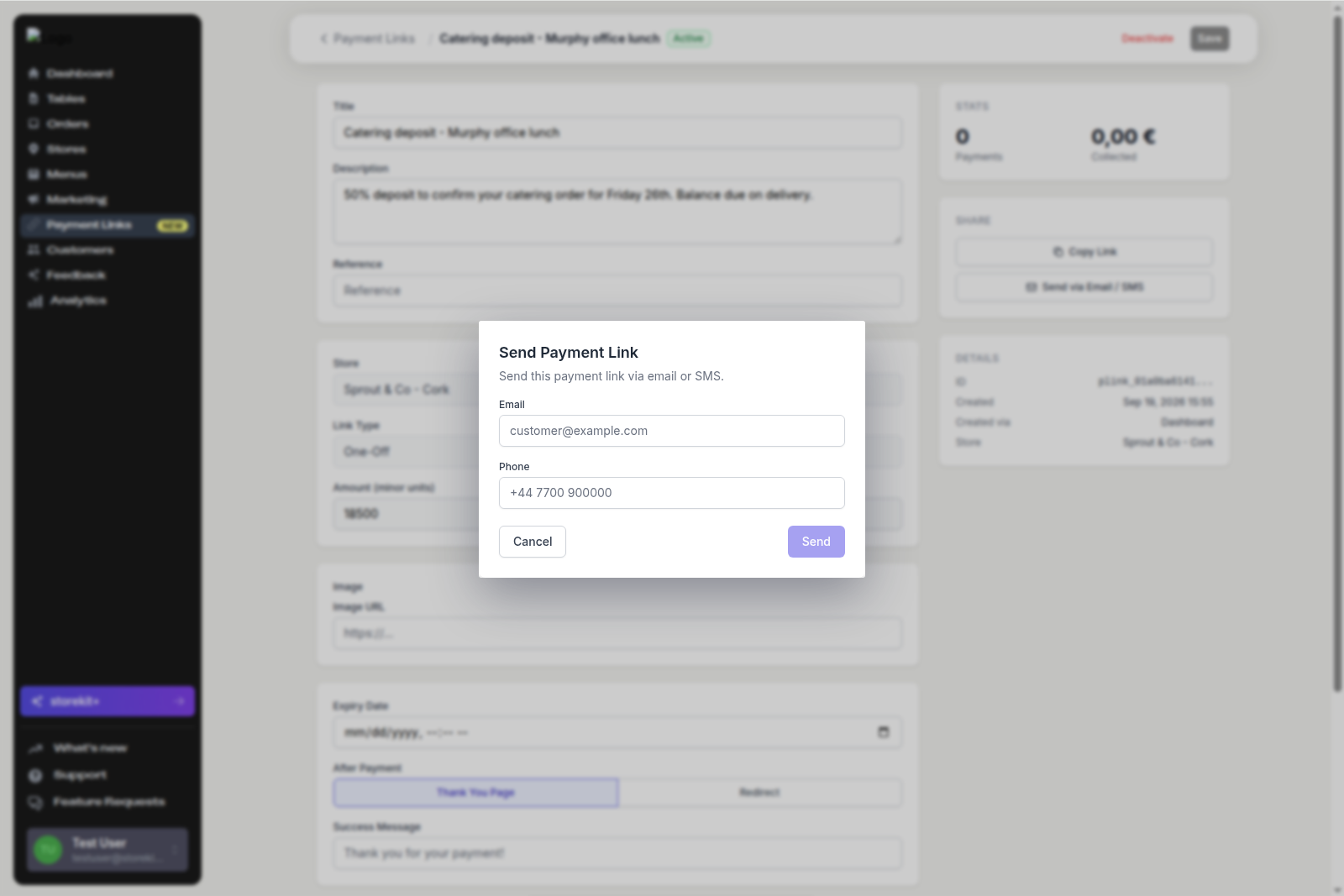Open the Customers people icon
Image resolution: width=1344 pixels, height=896 pixels.
coord(34,250)
